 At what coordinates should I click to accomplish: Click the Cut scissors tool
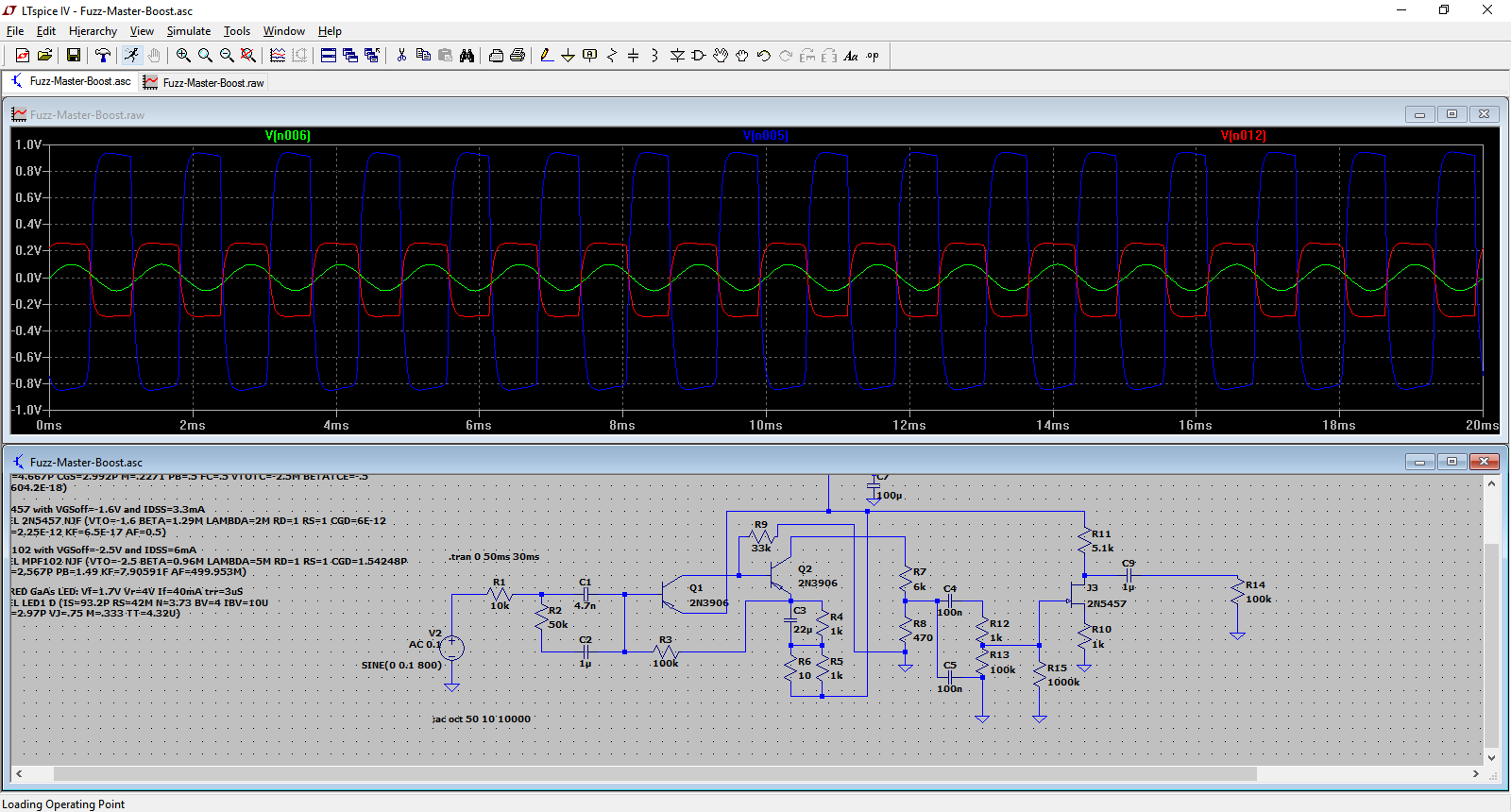point(401,56)
